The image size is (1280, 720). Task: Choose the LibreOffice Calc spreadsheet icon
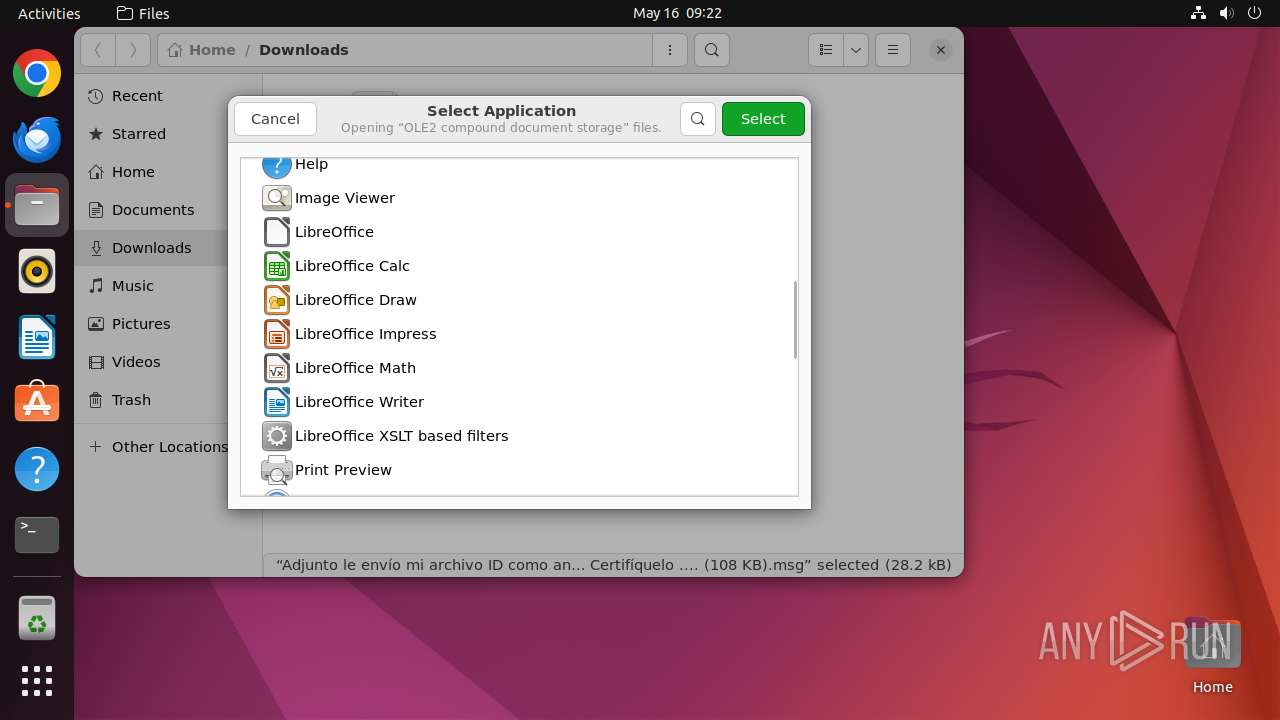click(277, 266)
